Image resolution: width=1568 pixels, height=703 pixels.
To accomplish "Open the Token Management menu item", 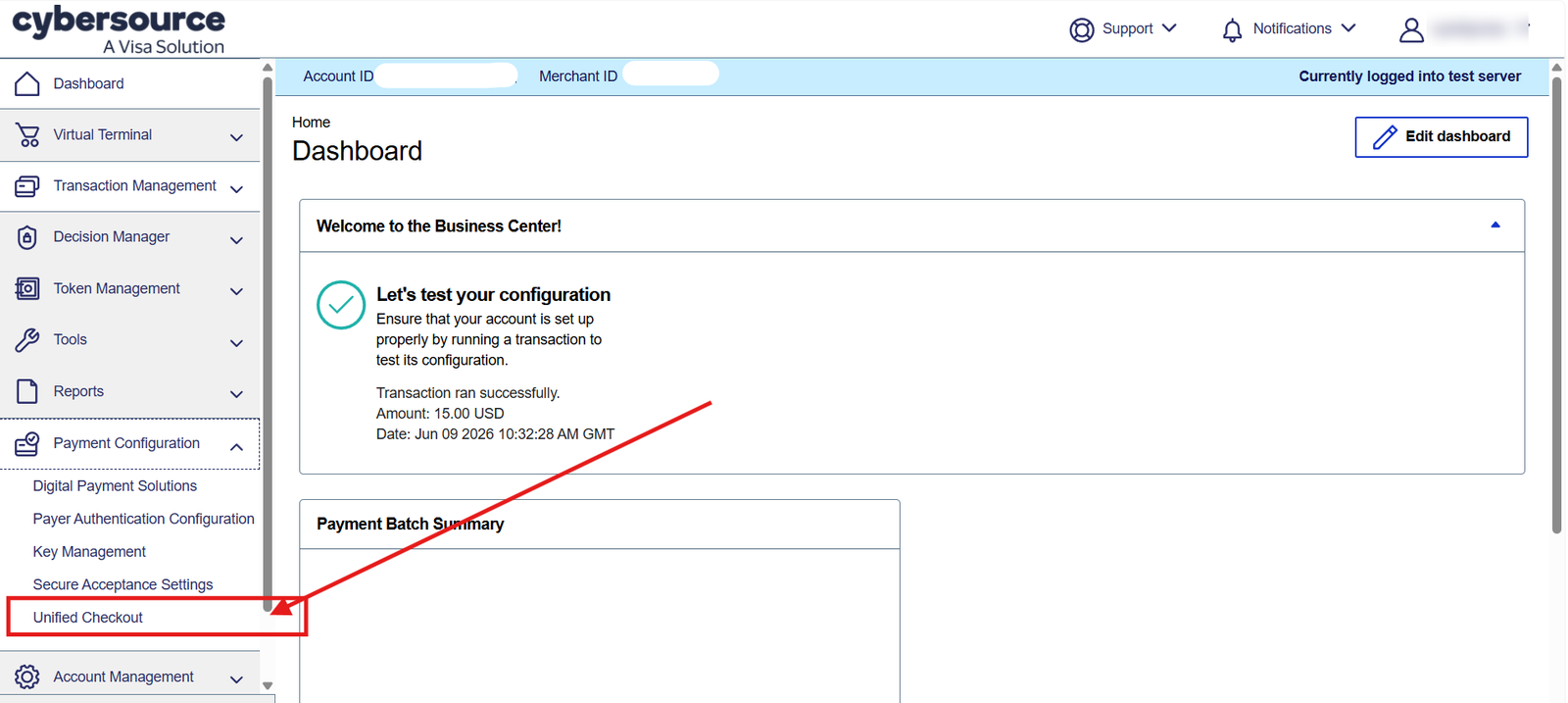I will 130,288.
